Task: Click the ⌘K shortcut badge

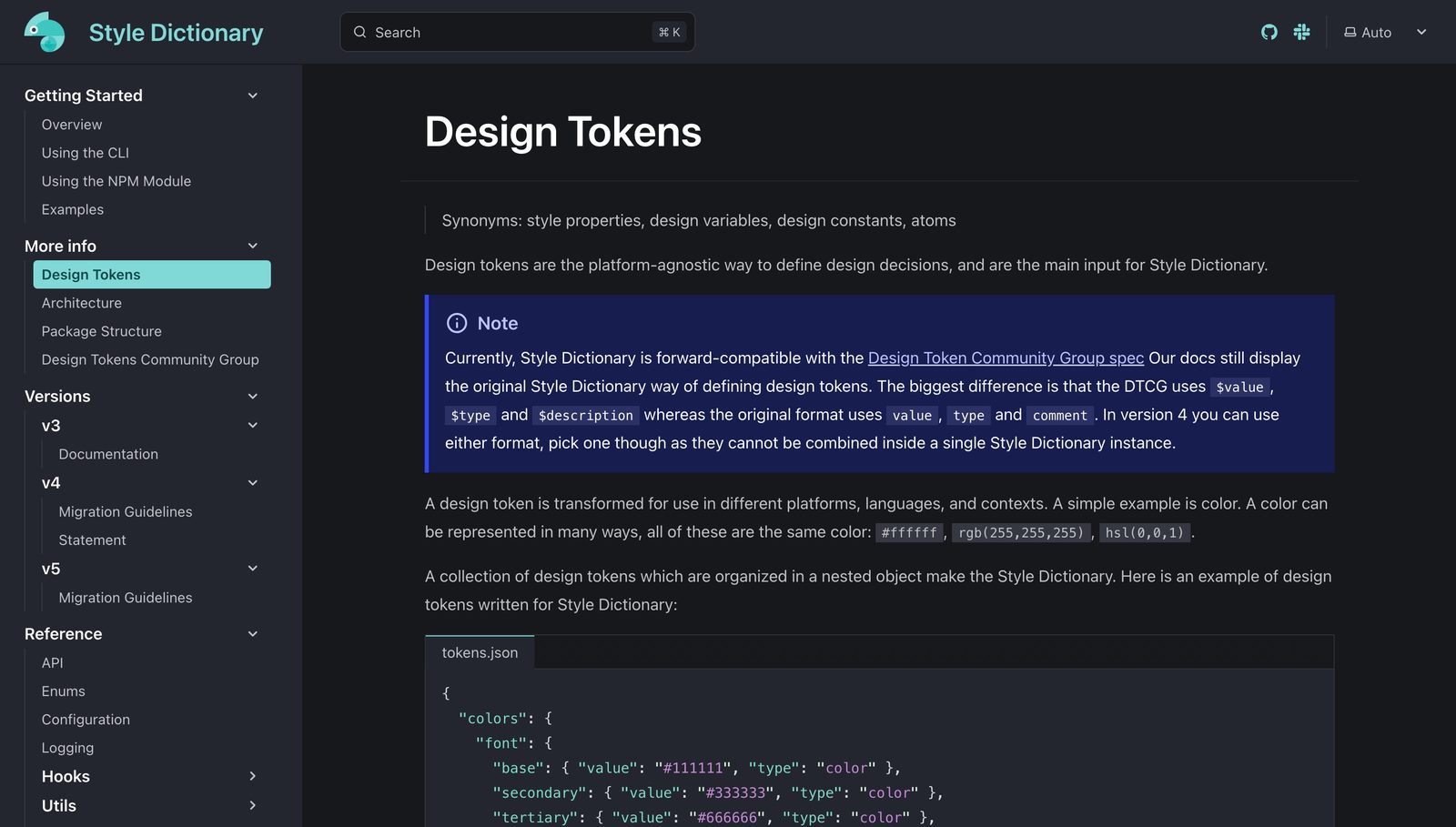Action: [x=670, y=32]
